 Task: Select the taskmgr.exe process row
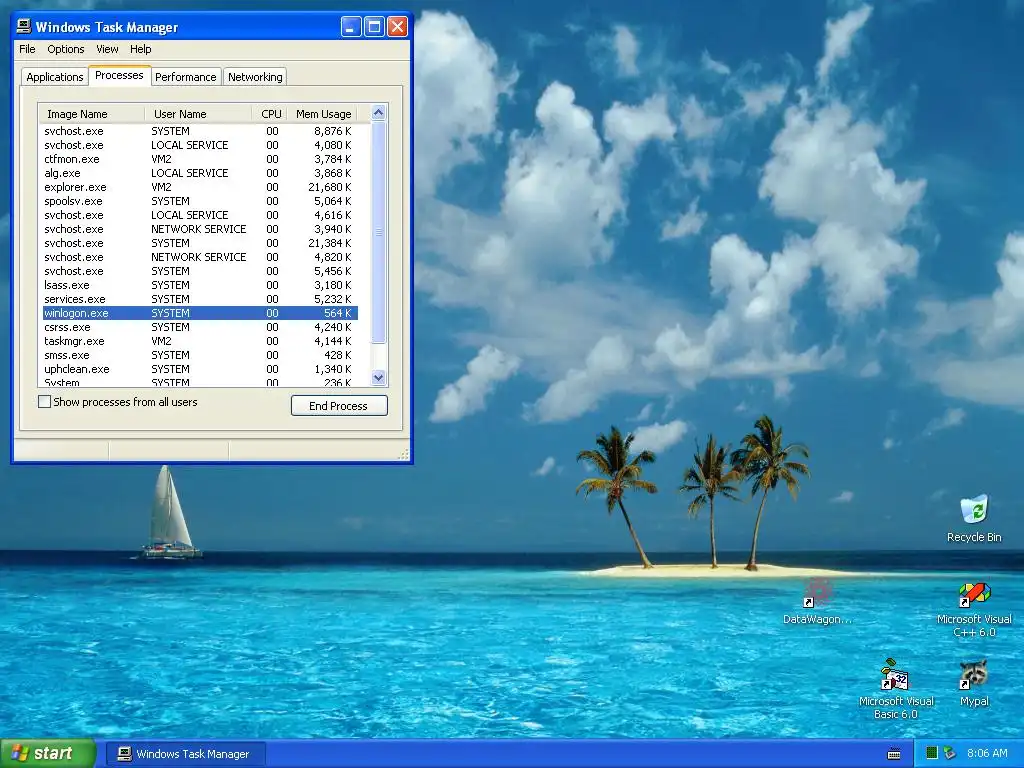point(200,341)
